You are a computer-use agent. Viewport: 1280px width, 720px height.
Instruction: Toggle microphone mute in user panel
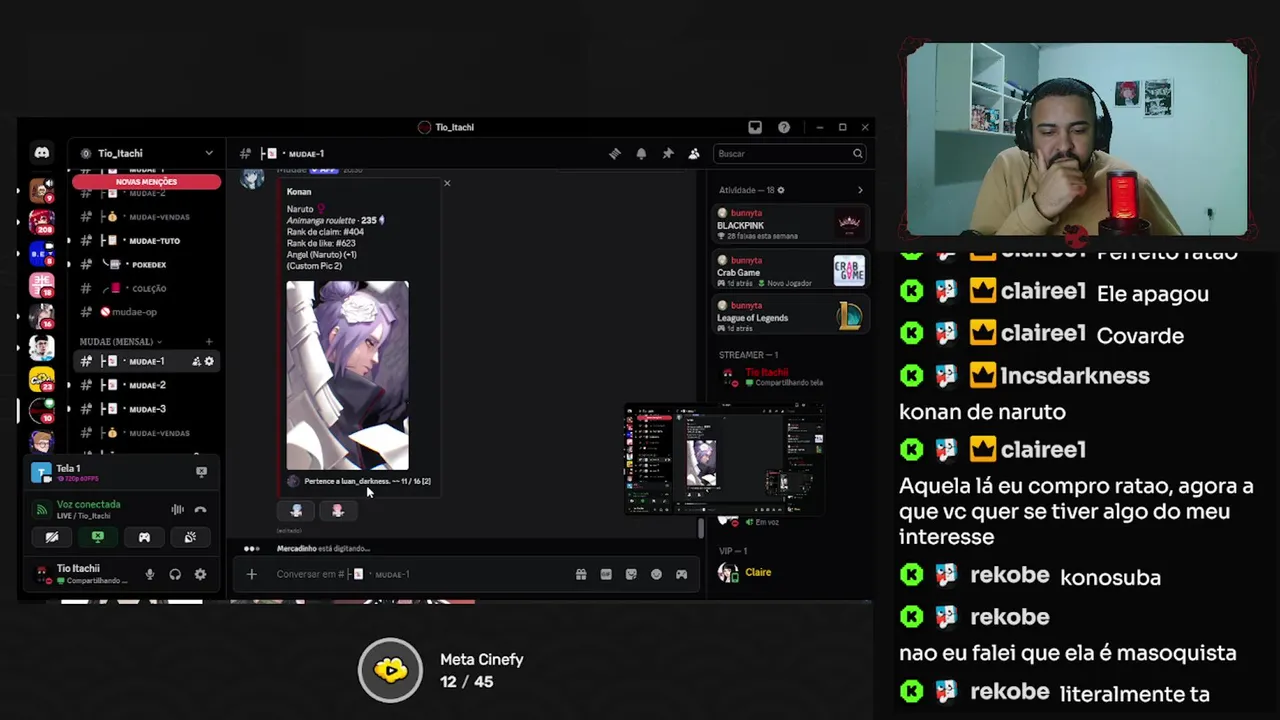(x=150, y=574)
